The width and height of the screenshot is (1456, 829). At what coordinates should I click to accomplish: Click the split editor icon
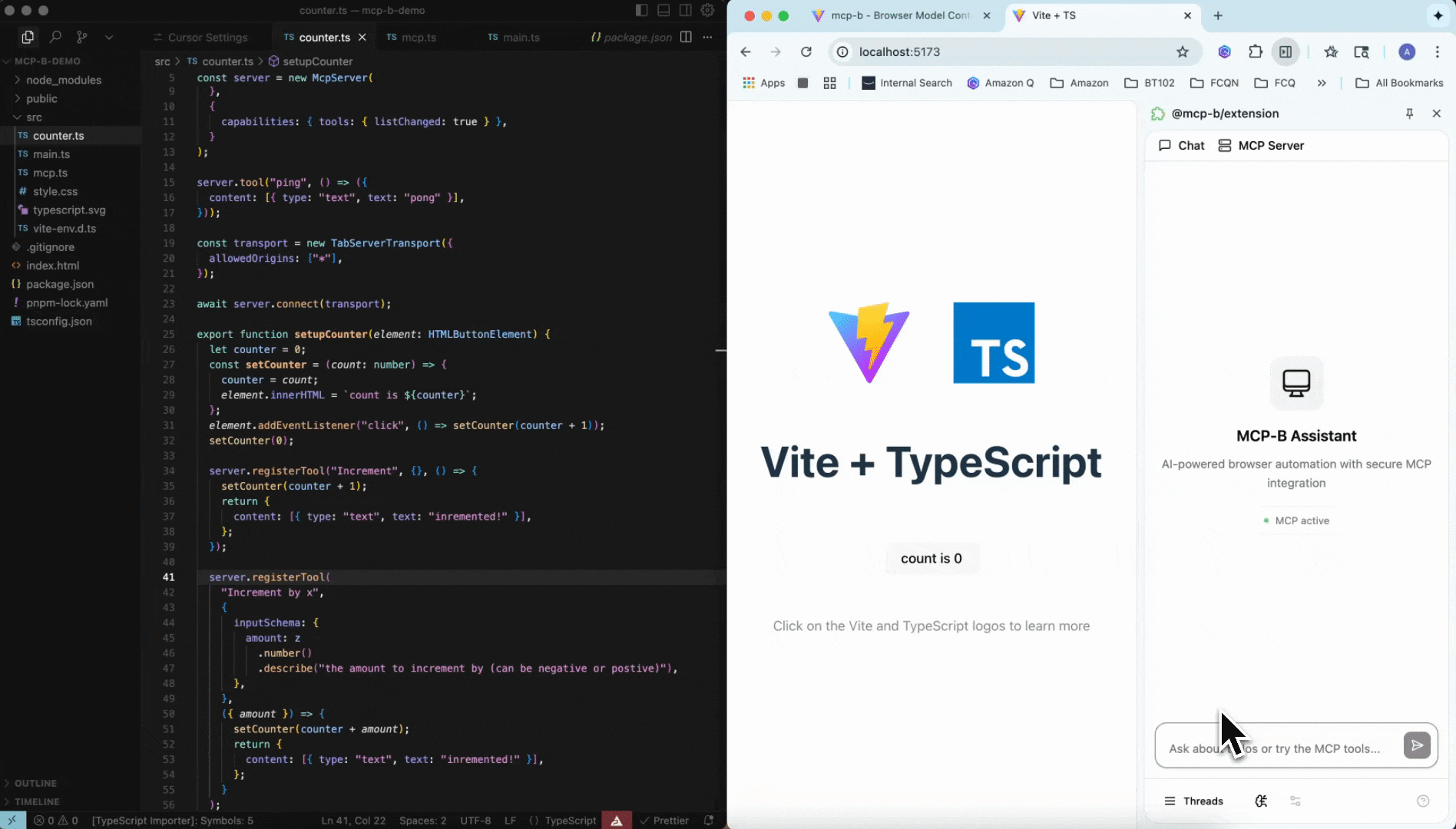(x=686, y=37)
